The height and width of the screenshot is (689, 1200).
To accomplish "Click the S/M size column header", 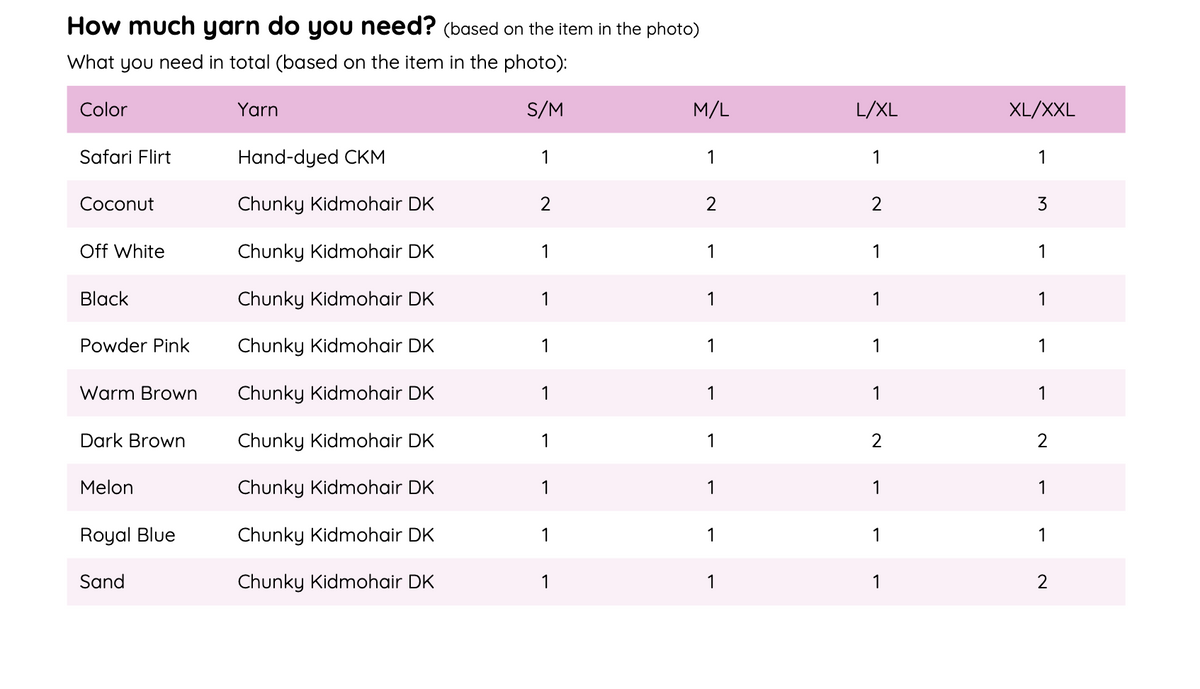I will [x=545, y=110].
